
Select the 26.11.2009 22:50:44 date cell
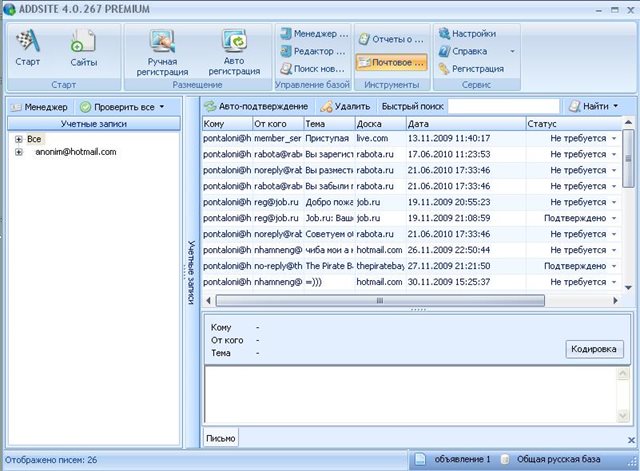point(466,250)
